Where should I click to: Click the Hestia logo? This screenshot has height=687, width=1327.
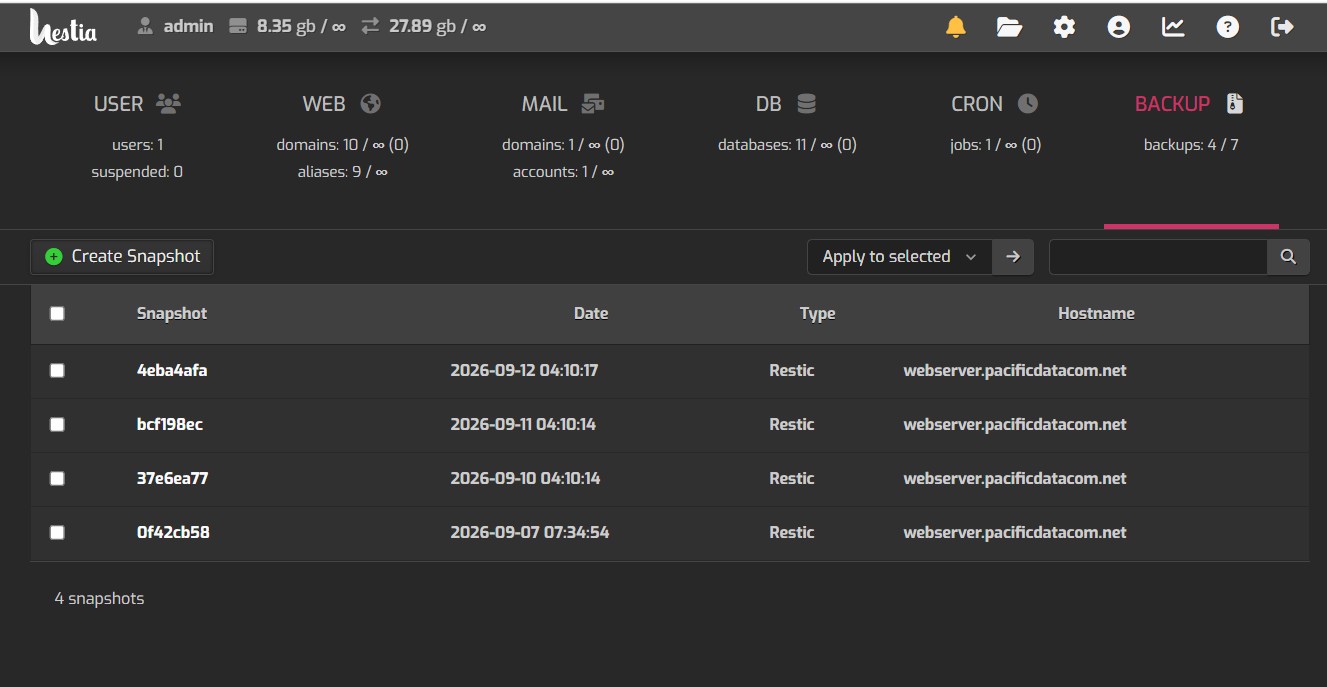point(63,27)
